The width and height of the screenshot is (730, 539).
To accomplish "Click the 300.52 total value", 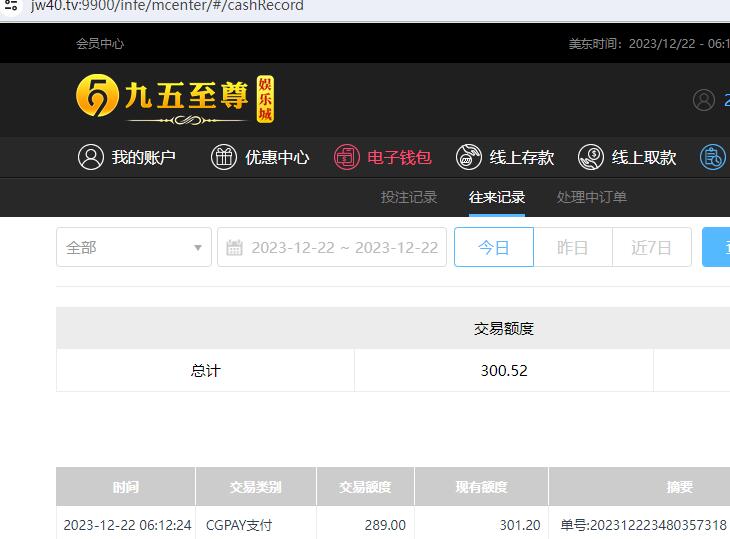I will (x=504, y=371).
